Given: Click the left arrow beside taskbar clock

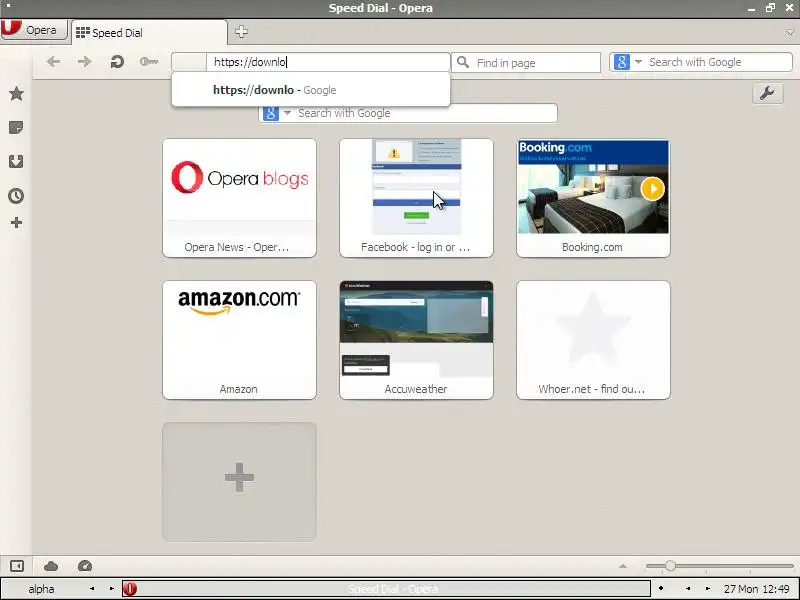Looking at the screenshot, I should coord(688,589).
